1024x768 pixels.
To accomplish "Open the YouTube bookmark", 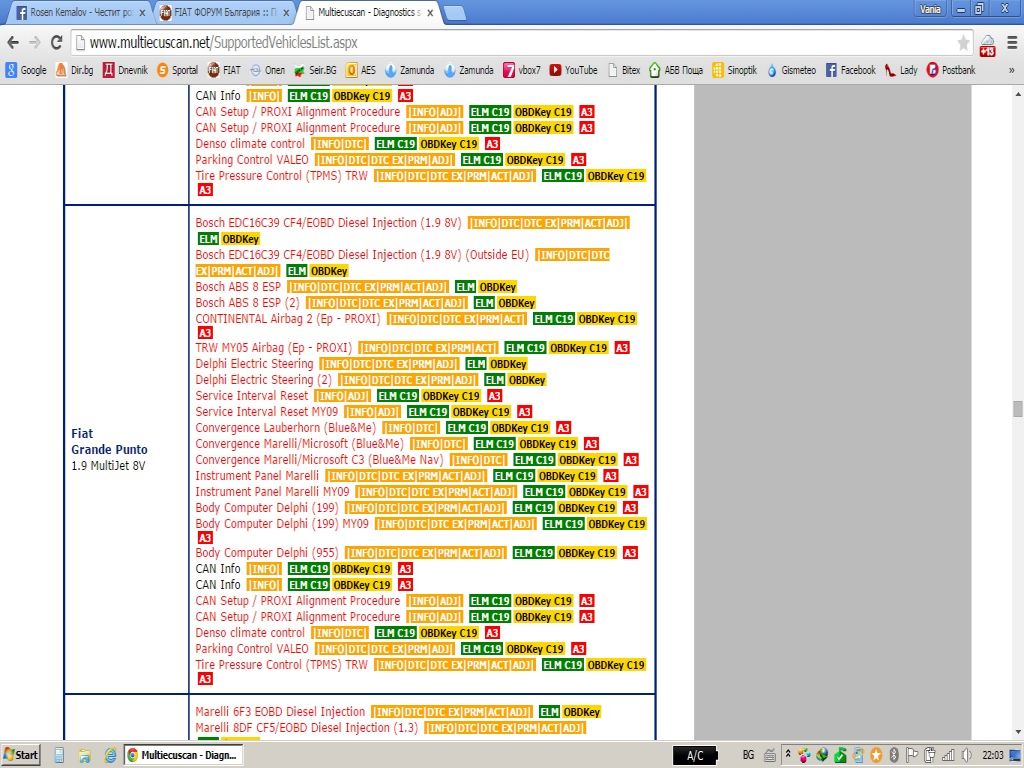I will point(573,70).
